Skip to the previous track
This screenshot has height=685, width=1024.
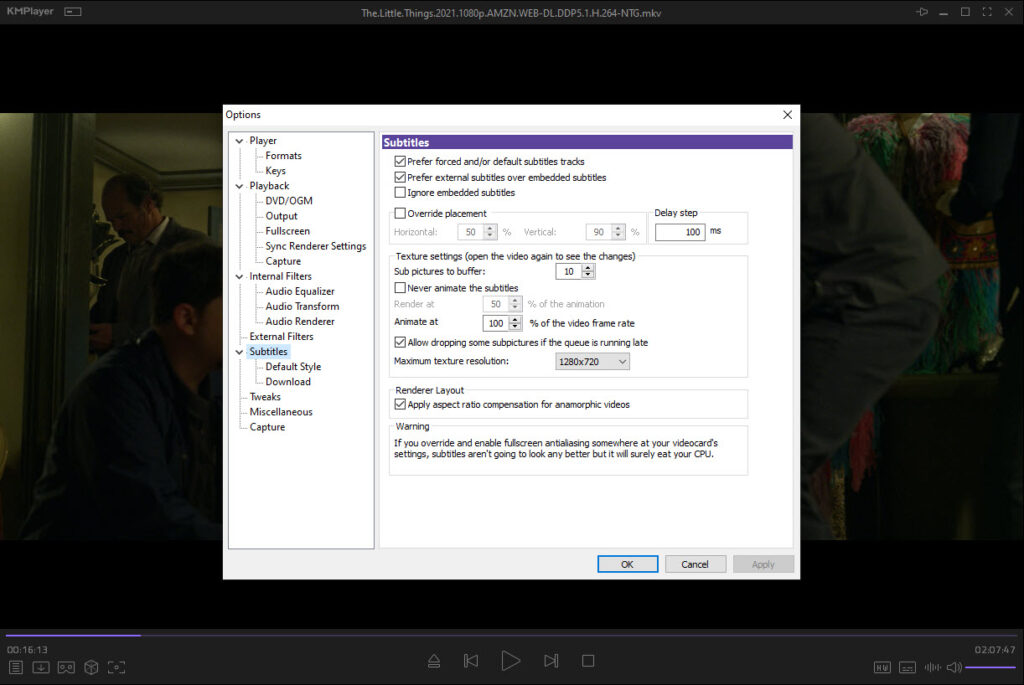pyautogui.click(x=471, y=661)
